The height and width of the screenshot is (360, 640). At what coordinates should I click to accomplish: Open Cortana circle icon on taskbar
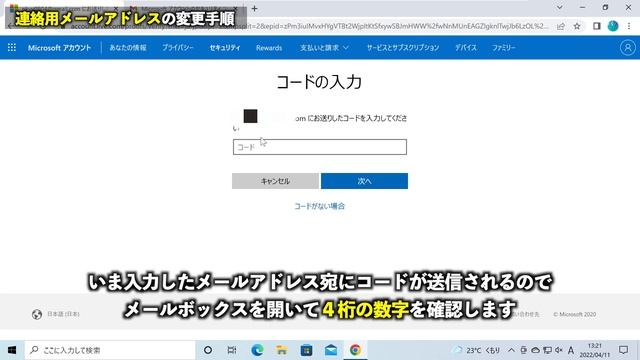coord(208,350)
